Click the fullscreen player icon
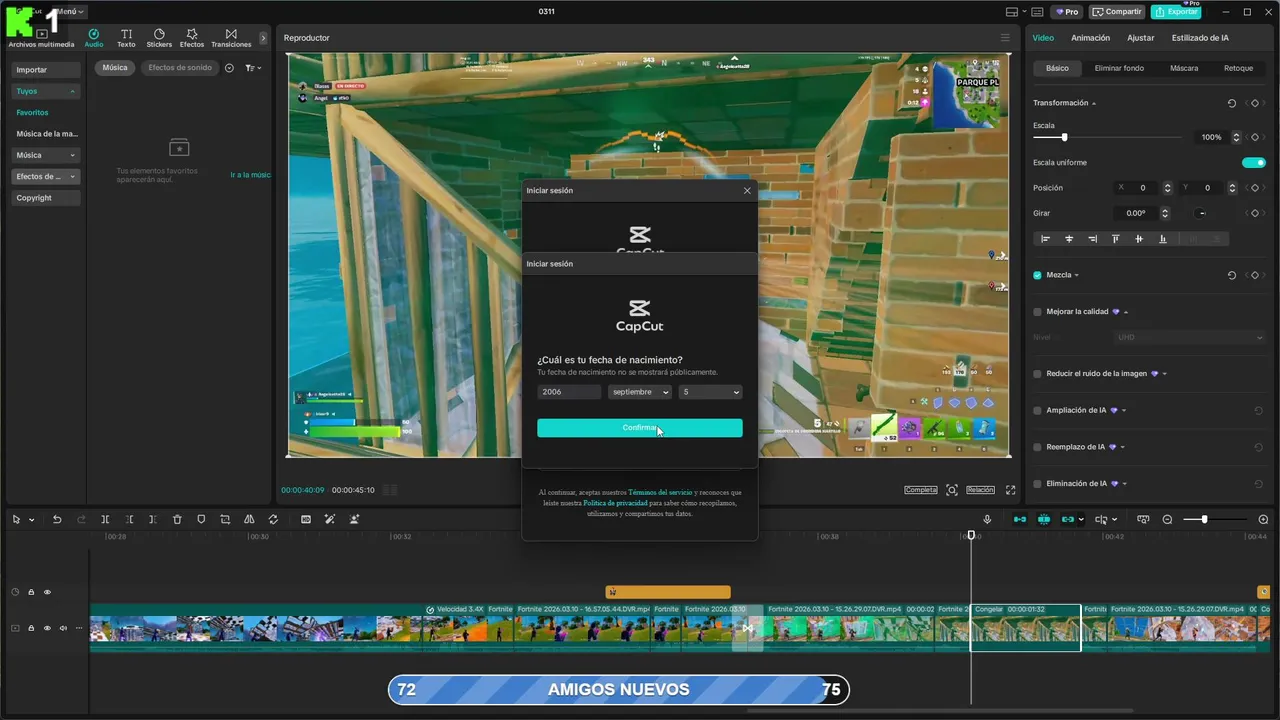The image size is (1280, 720). coord(1010,490)
